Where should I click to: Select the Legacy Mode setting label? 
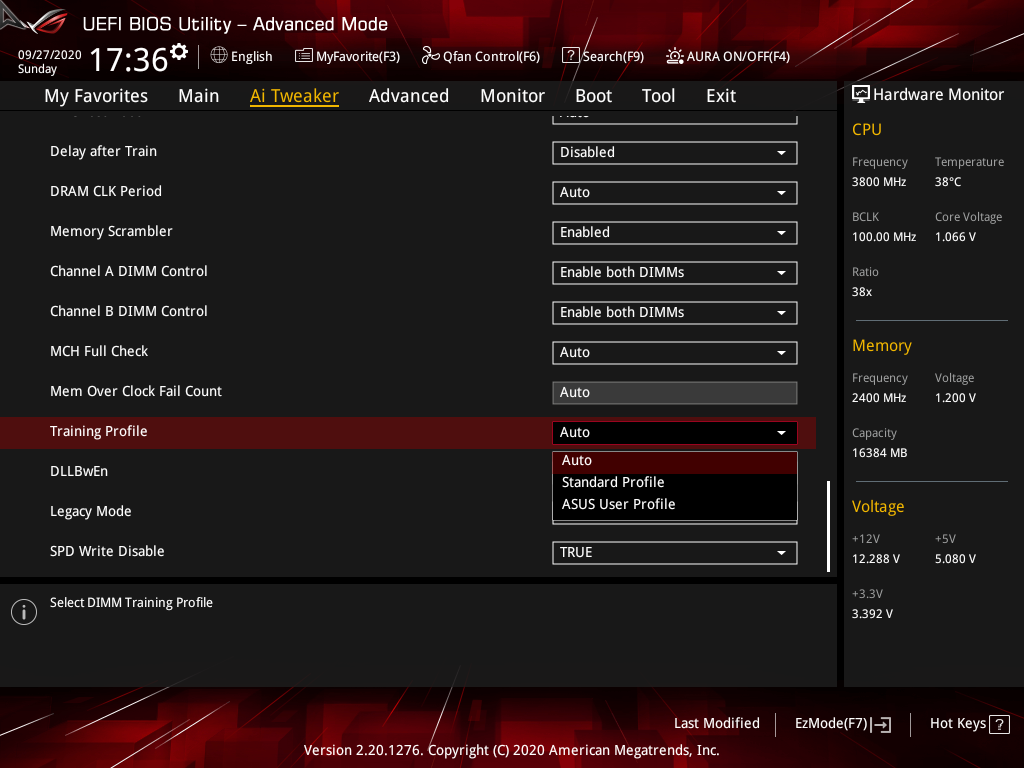pos(91,511)
